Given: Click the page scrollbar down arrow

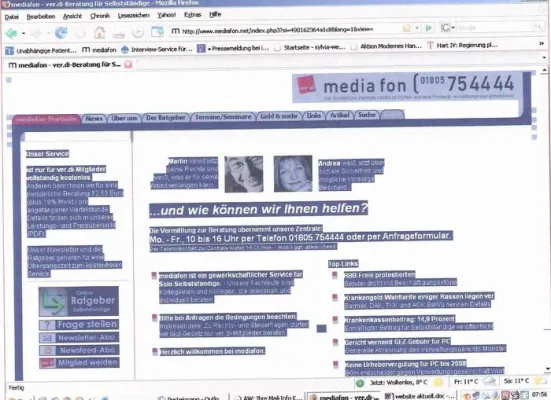Looking at the screenshot, I should click(x=547, y=368).
